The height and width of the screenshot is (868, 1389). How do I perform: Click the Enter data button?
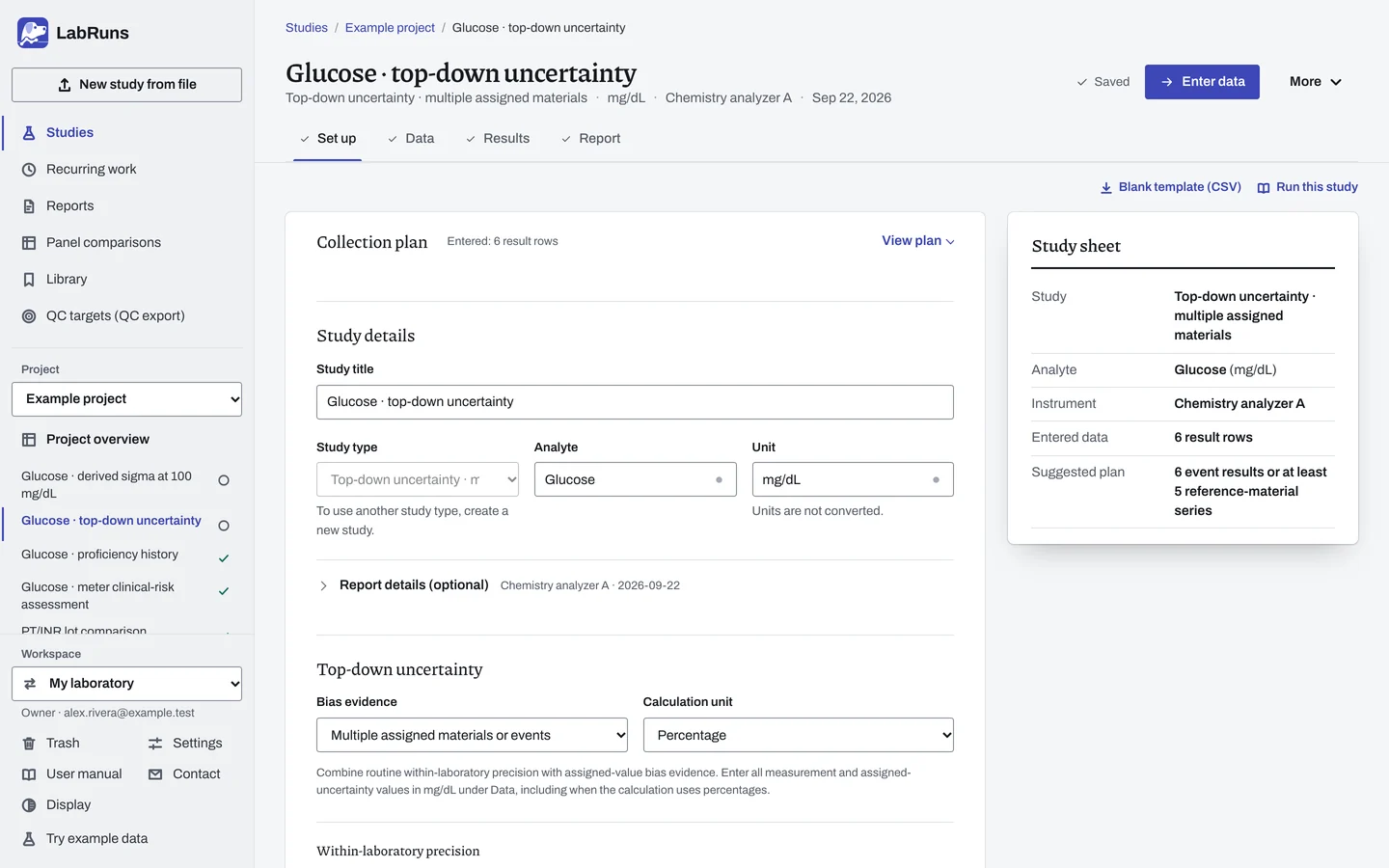pos(1202,82)
